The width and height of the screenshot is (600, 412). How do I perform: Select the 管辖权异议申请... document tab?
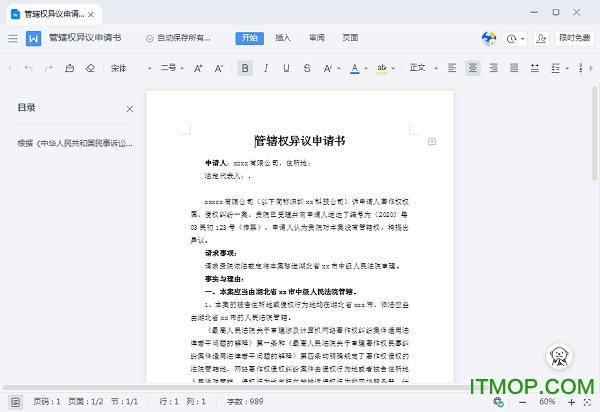(54, 15)
